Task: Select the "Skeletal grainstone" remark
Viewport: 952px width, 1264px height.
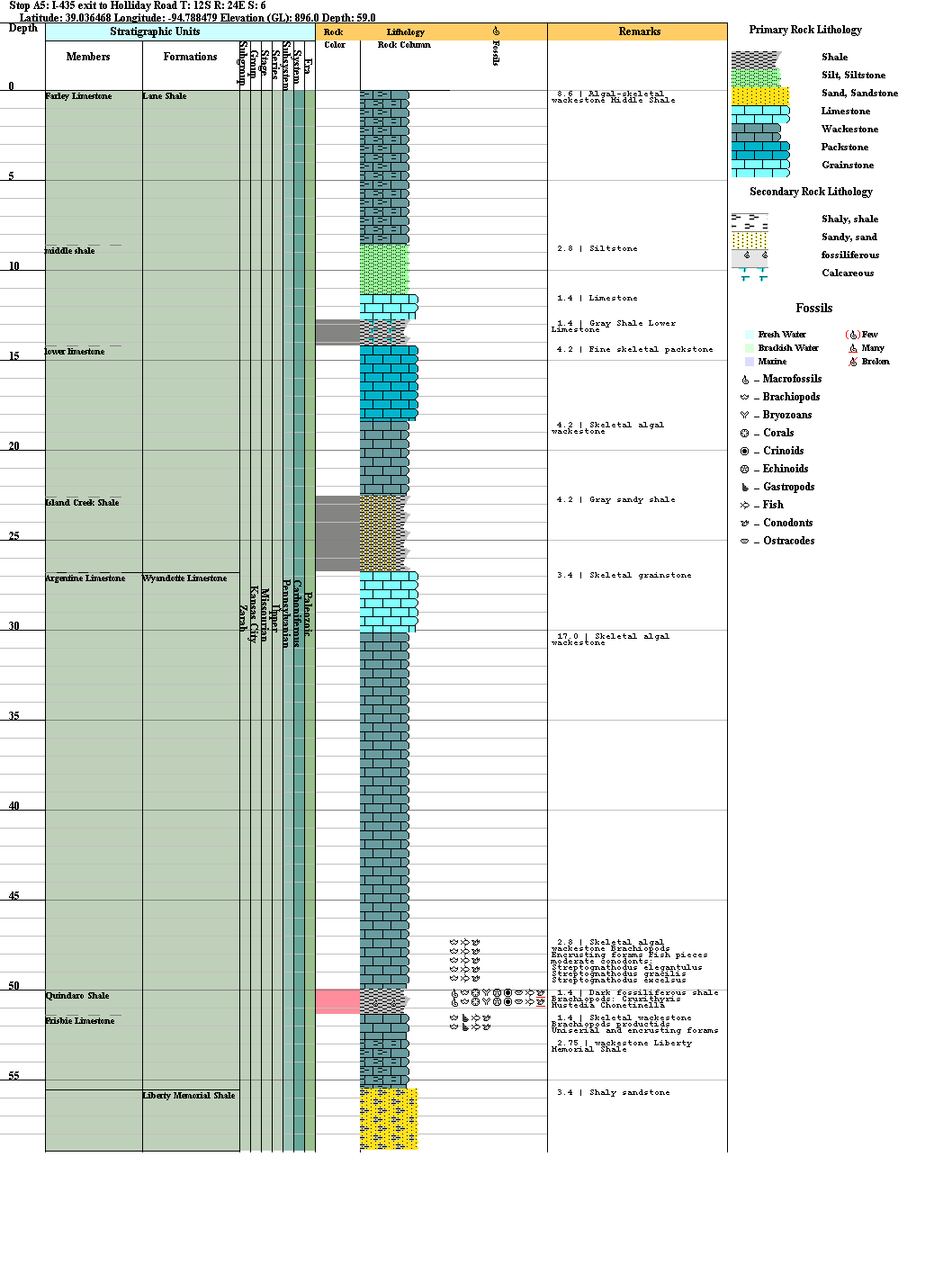Action: point(640,575)
